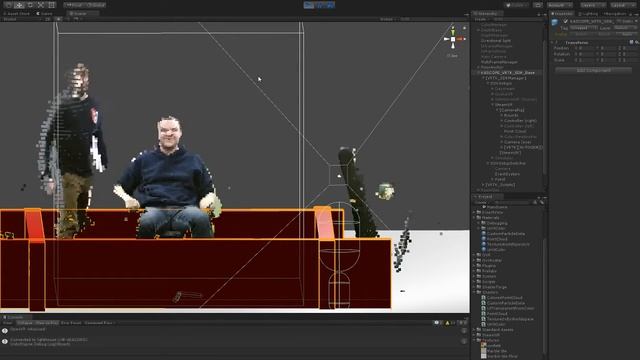Select the Rect transform tool

51,5
